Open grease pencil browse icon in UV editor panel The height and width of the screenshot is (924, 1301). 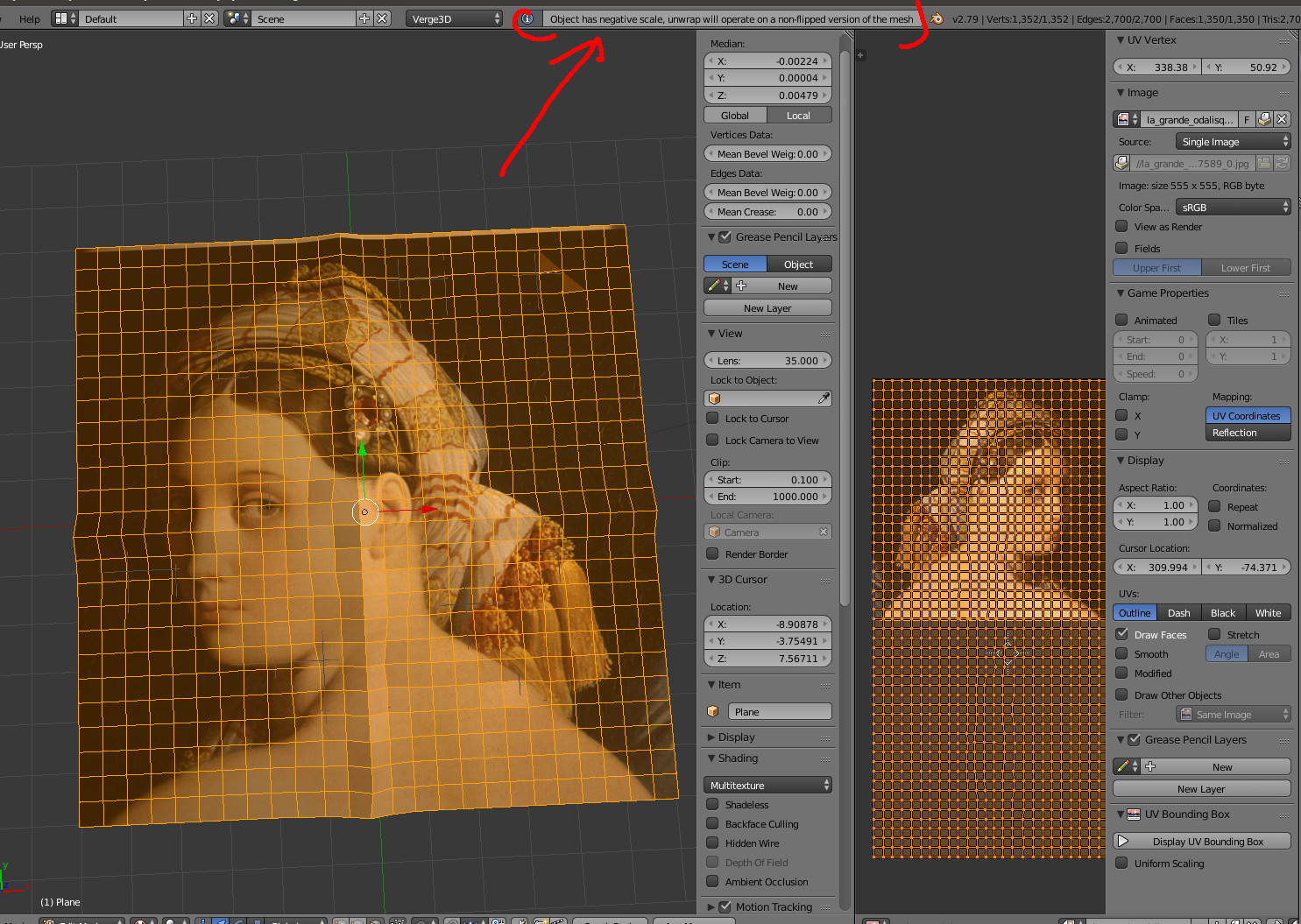(x=1127, y=766)
